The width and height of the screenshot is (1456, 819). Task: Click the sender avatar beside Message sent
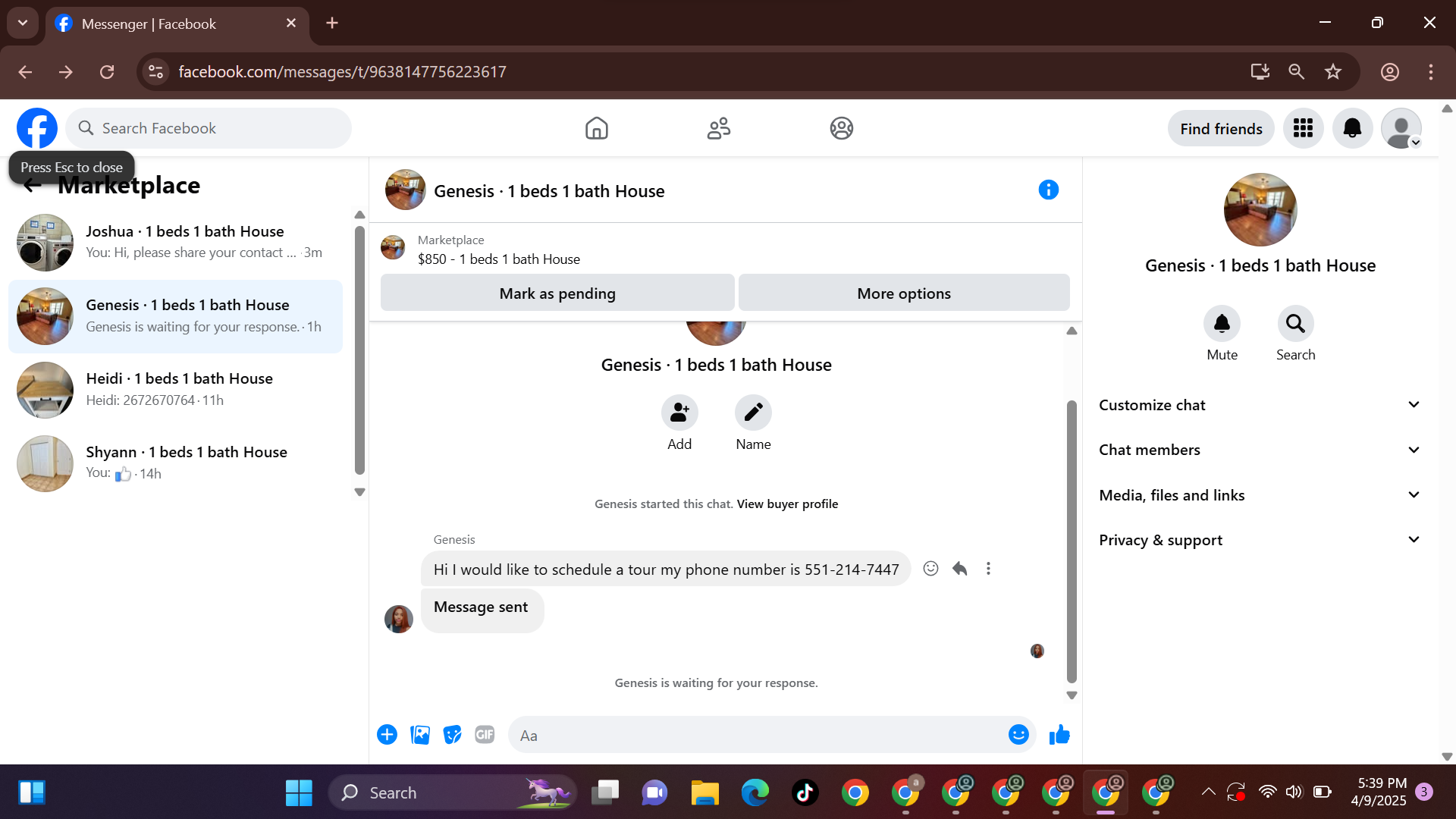point(399,619)
